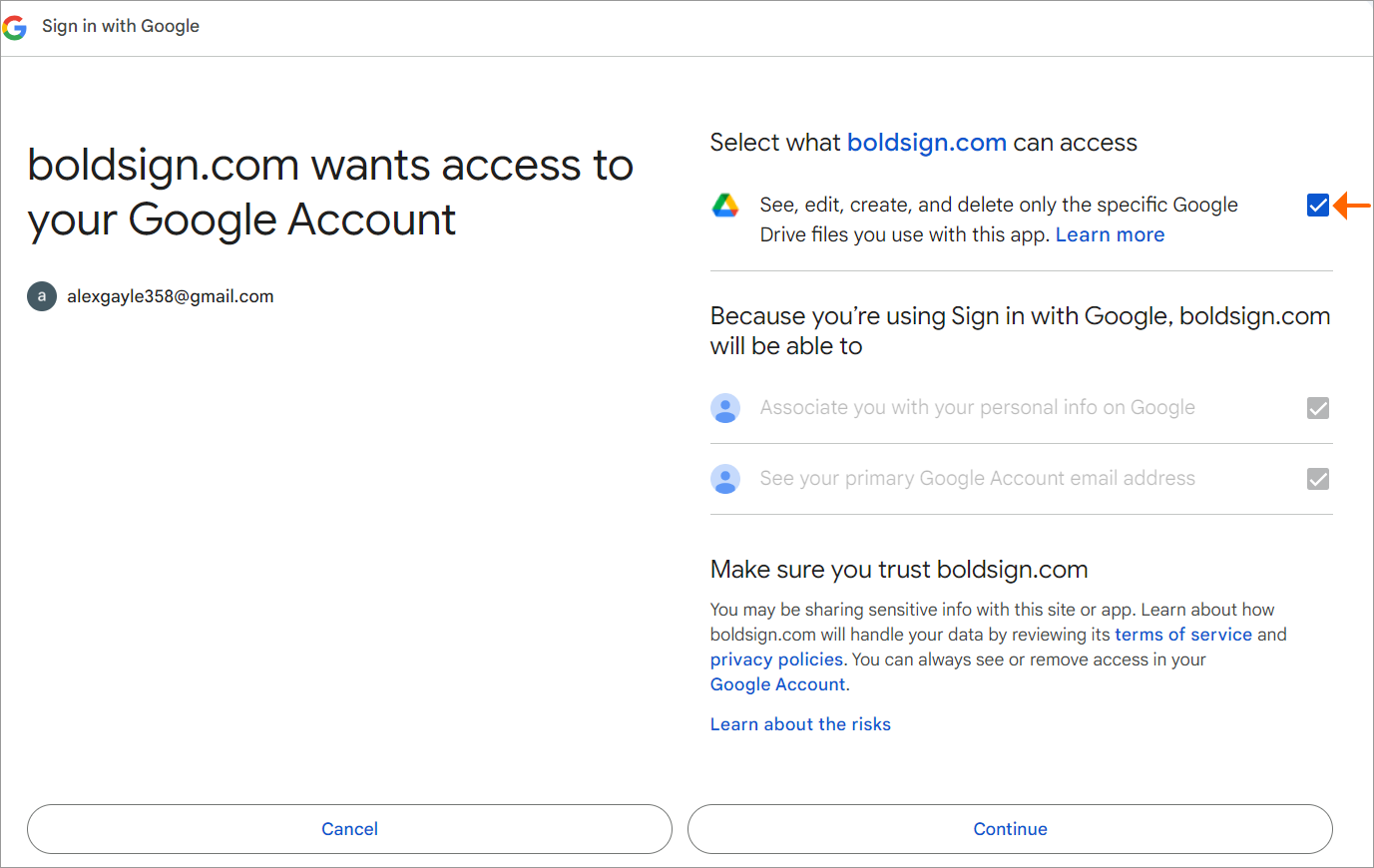Click the Google Account link
Screen dimensions: 1374x868
pyautogui.click(x=776, y=684)
